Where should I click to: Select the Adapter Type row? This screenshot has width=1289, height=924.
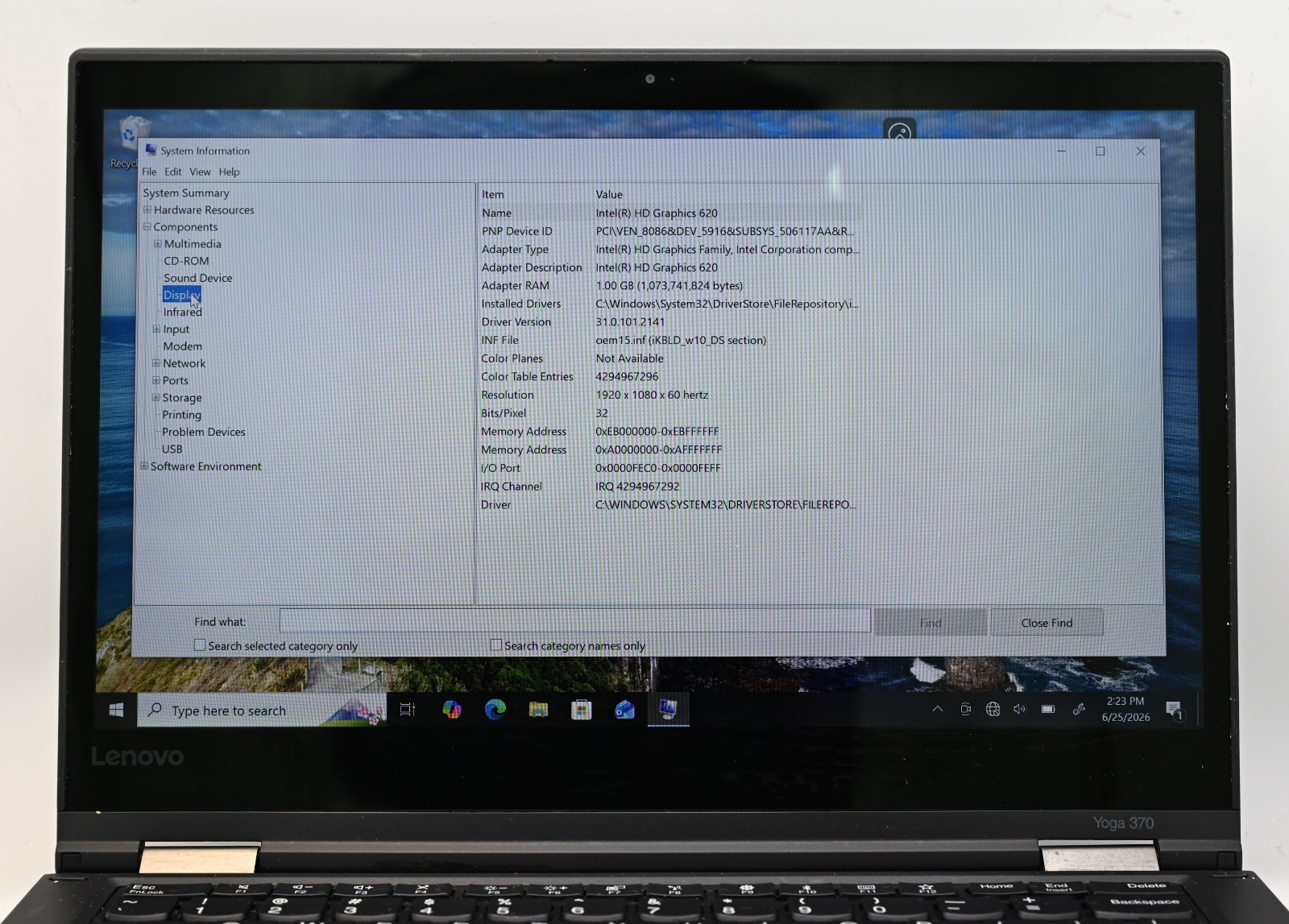(670, 249)
